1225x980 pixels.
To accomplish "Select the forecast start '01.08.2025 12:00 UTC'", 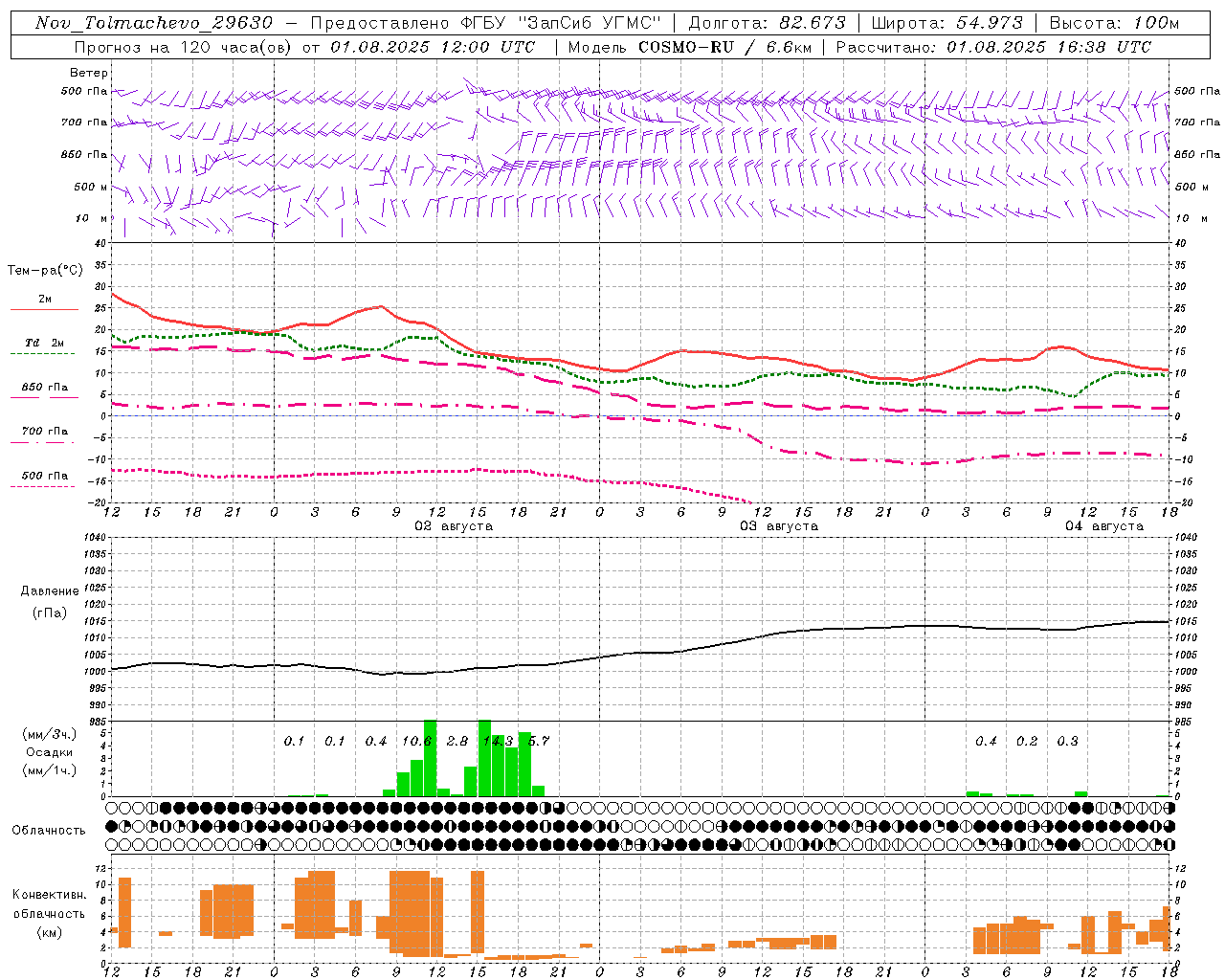I will click(x=432, y=47).
